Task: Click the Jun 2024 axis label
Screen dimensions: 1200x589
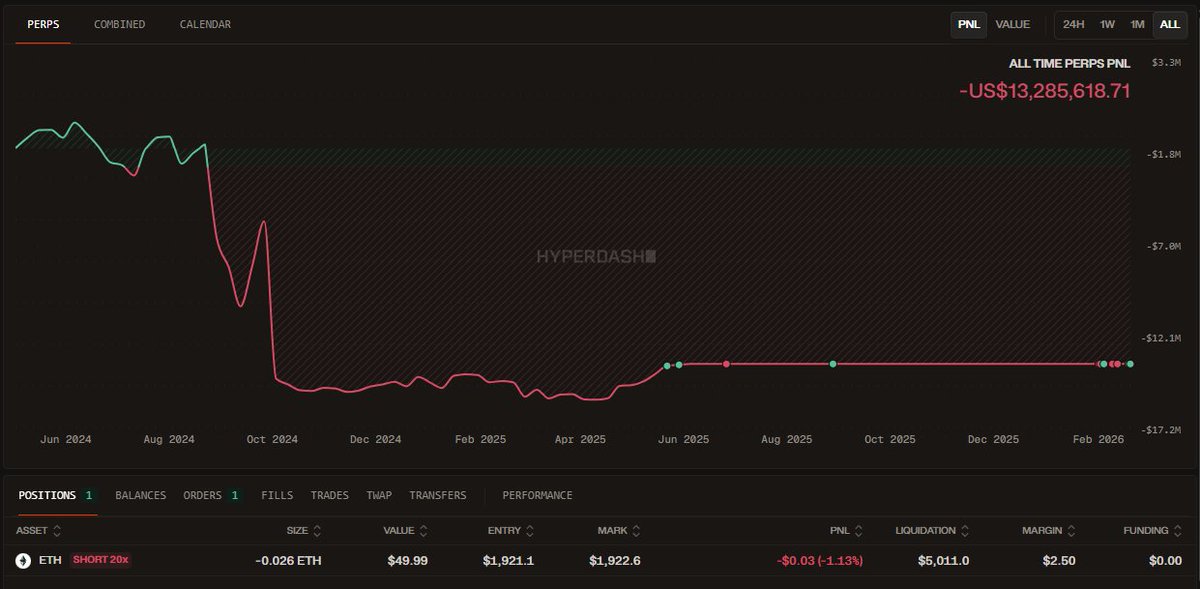Action: pyautogui.click(x=66, y=439)
